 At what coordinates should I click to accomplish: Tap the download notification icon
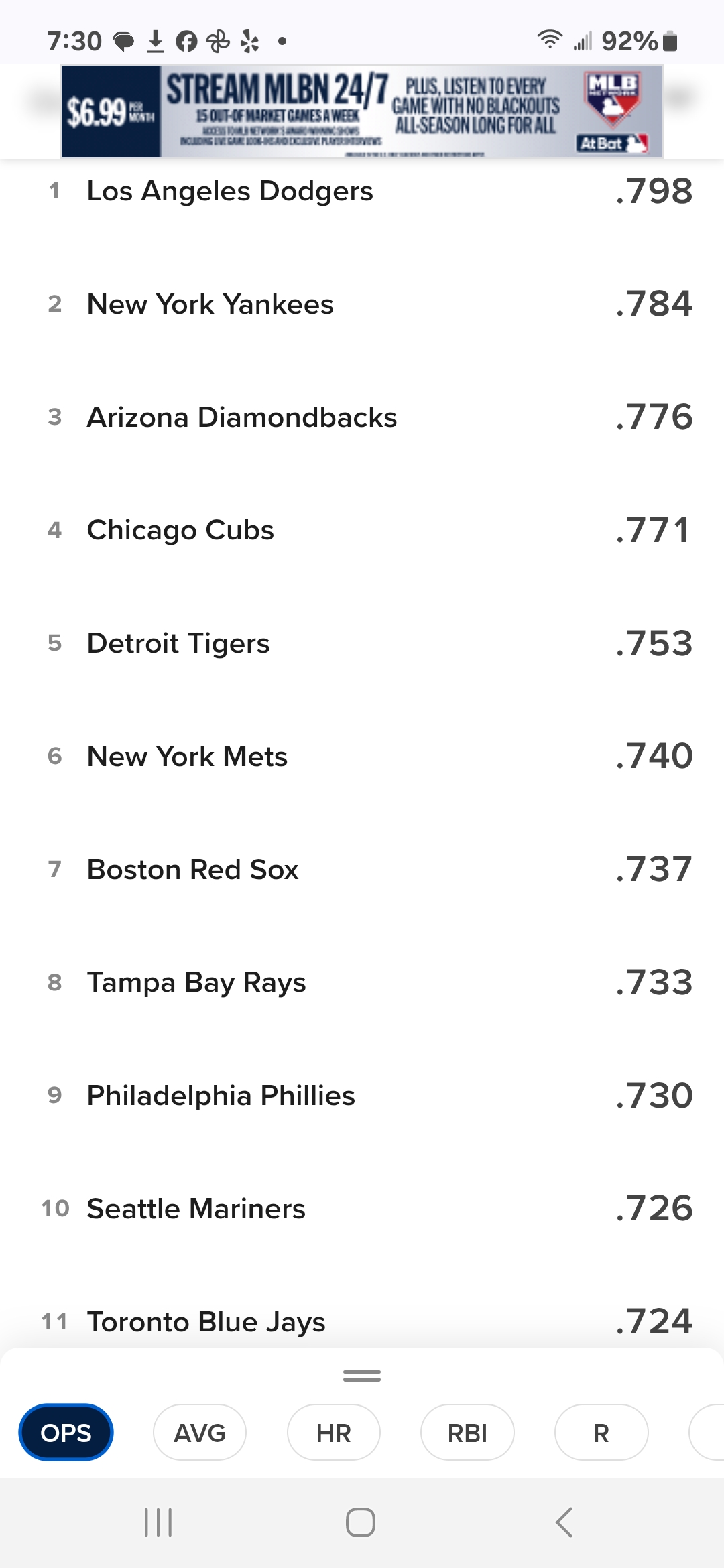point(155,41)
